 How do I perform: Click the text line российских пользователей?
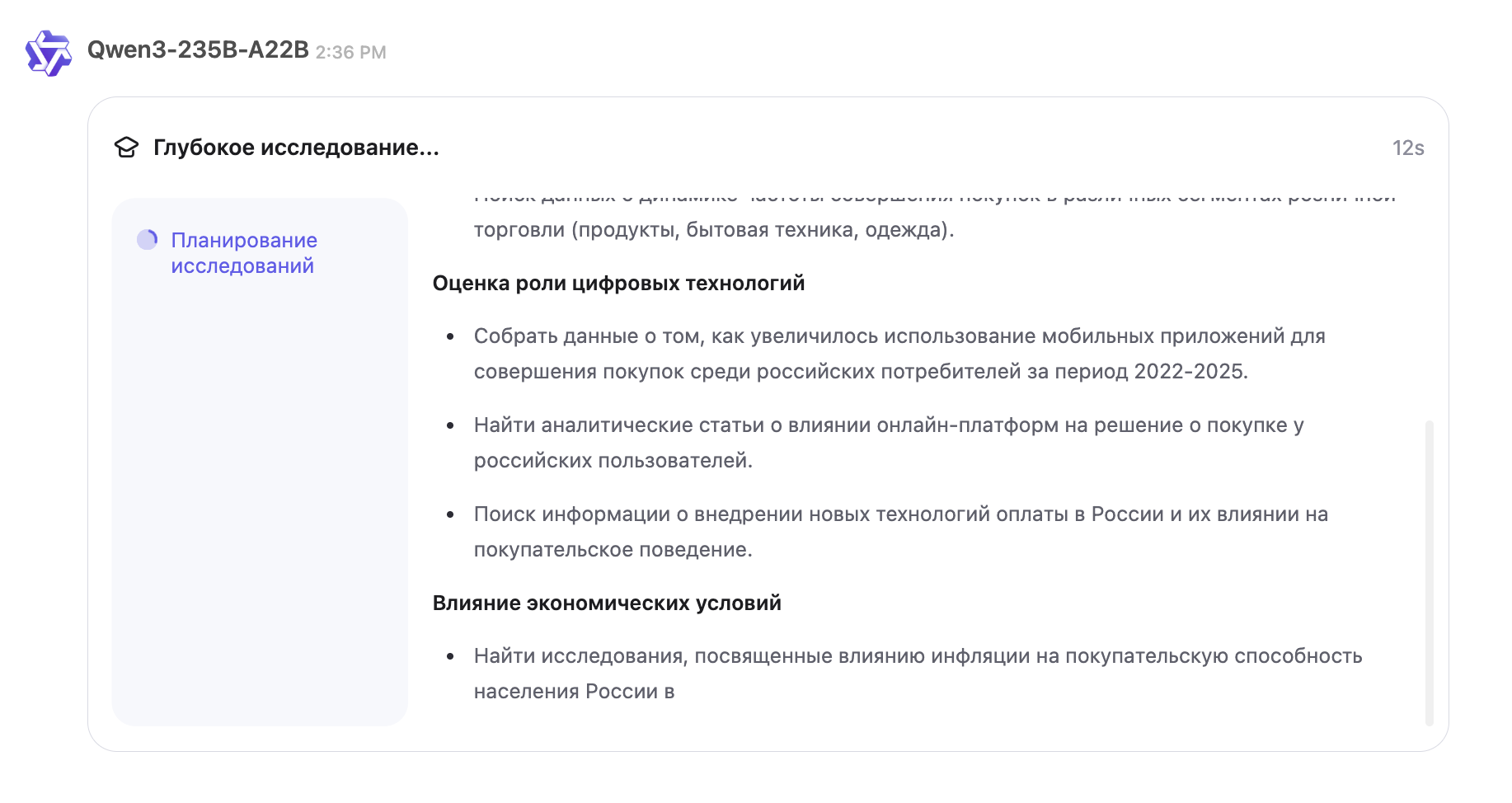click(613, 461)
